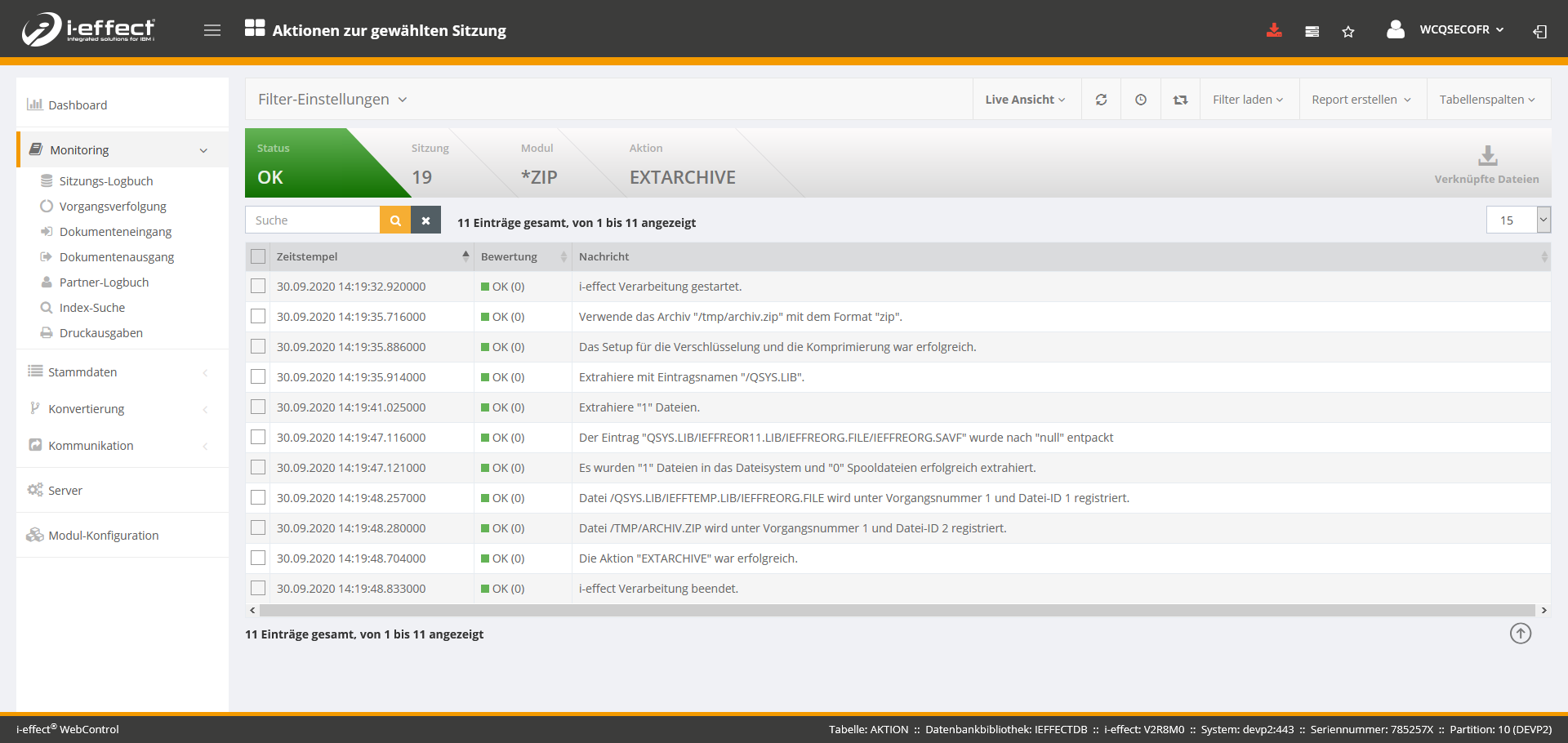Screen dimensions: 1568x743
Task: Click the horizontal scrollbar under the table
Action: pos(897,611)
